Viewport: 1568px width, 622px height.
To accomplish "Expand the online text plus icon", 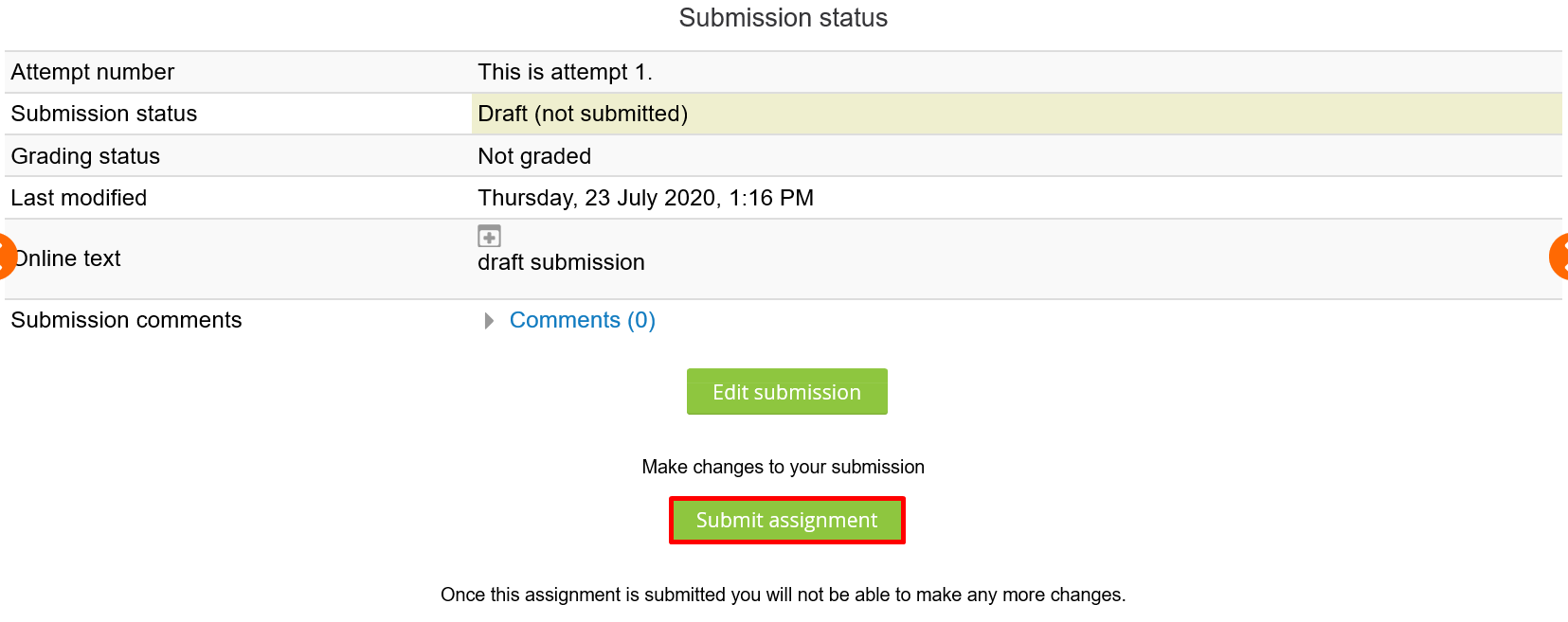I will (489, 236).
